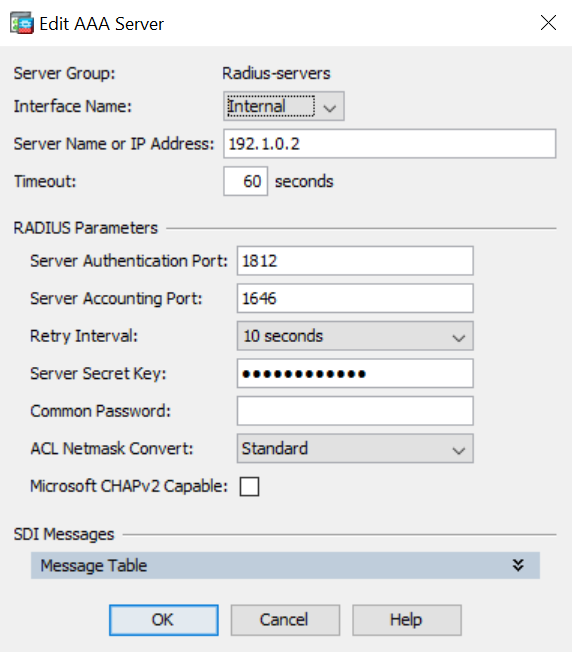Click the Retry Interval chevron arrow
The image size is (572, 652).
459,338
